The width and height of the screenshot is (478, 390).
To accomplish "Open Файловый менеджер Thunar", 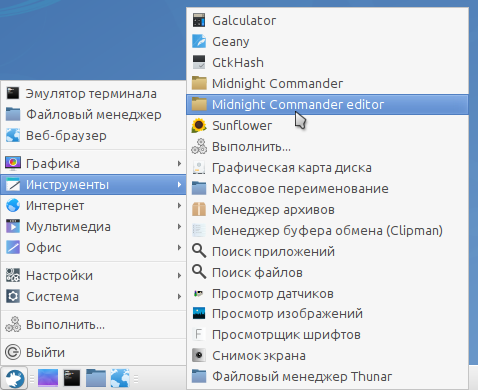I will [x=327, y=376].
